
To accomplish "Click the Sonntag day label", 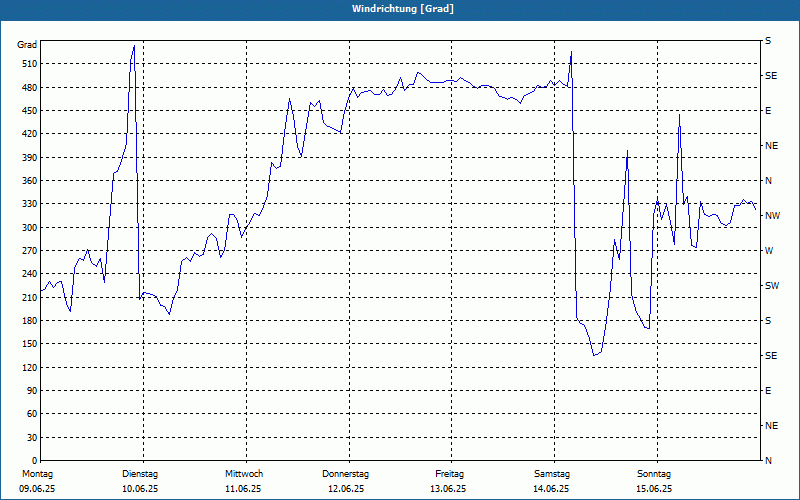I will click(x=654, y=474).
